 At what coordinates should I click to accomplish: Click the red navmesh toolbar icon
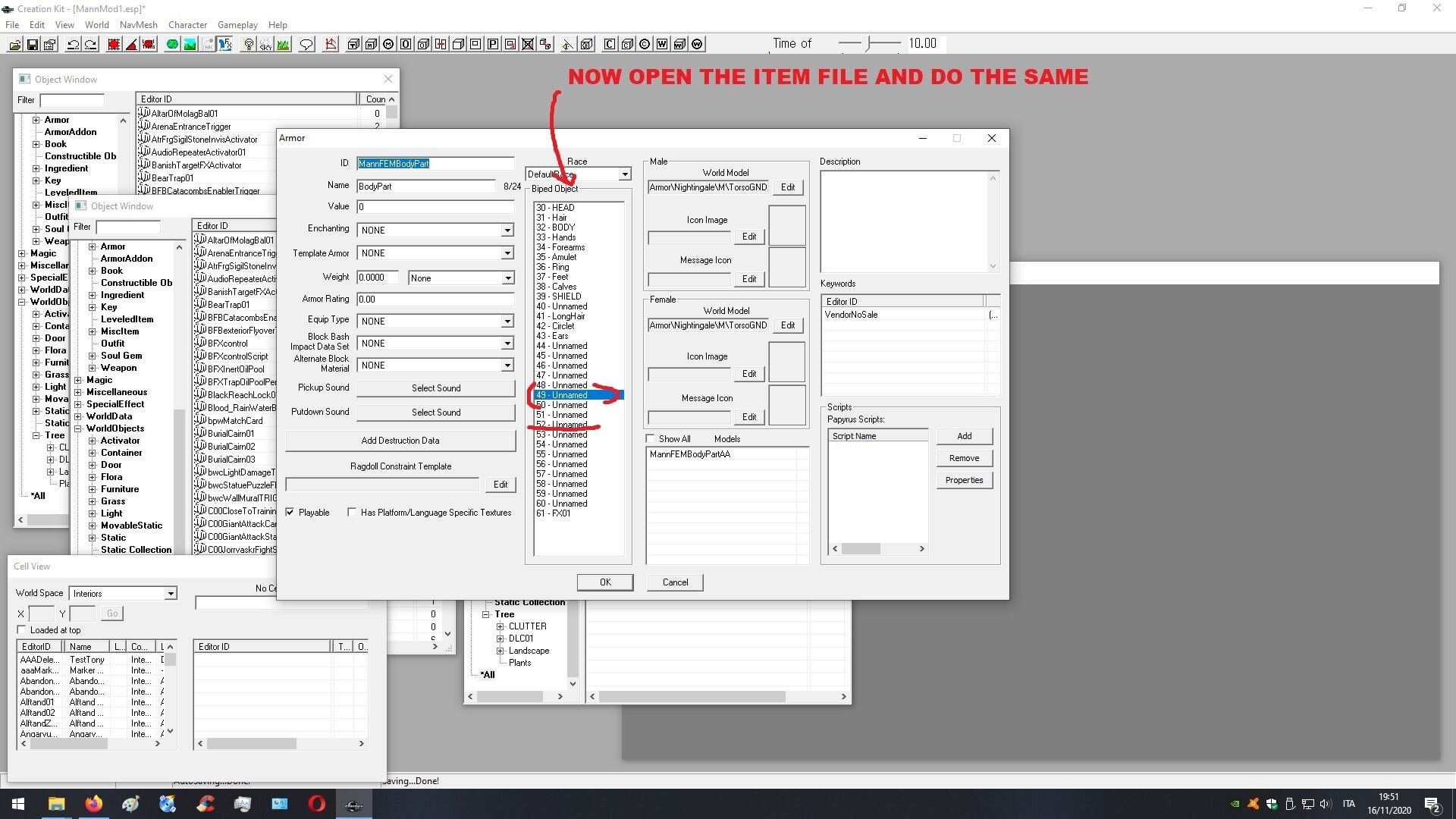(331, 44)
